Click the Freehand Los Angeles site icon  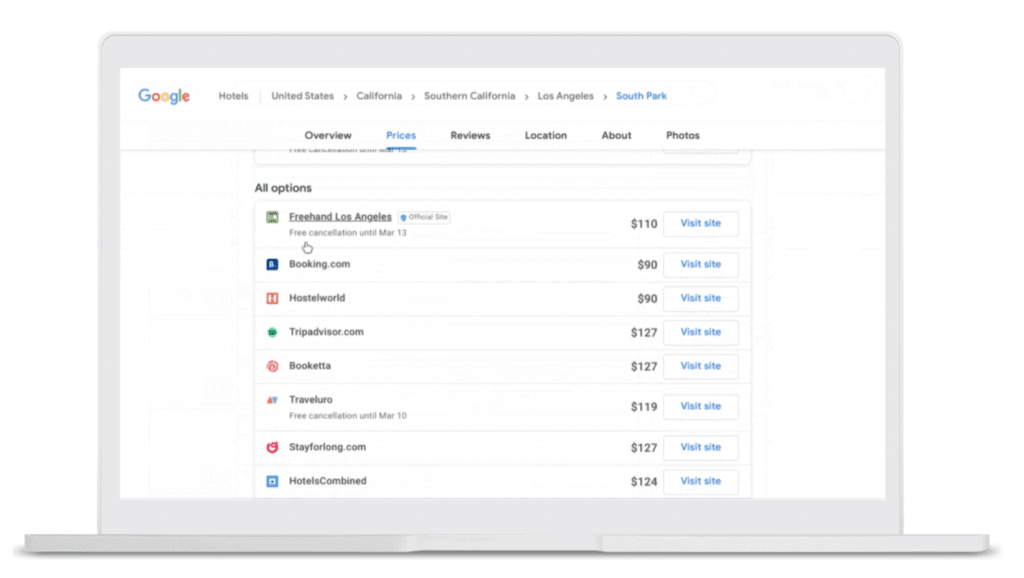point(272,217)
